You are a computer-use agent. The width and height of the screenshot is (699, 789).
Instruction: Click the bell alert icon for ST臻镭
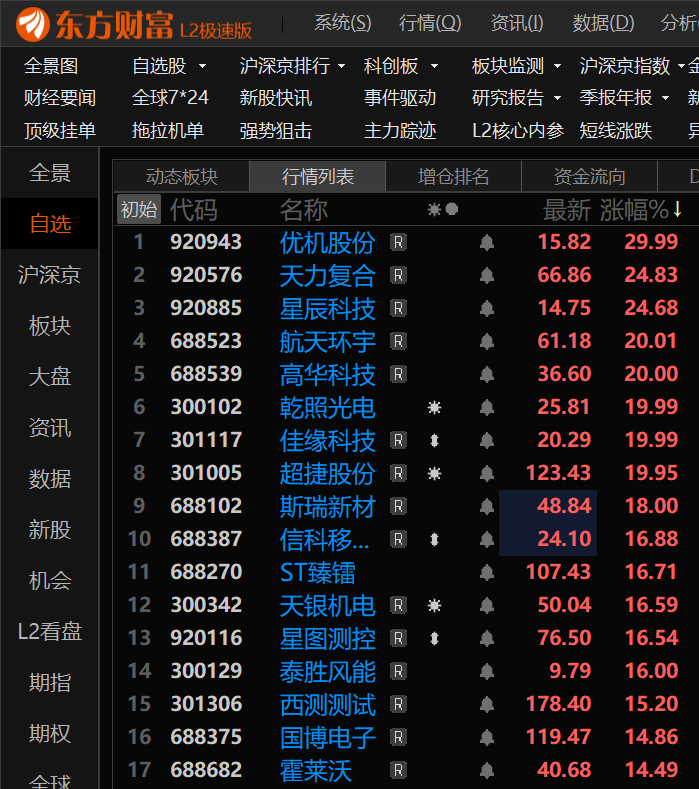(x=487, y=572)
